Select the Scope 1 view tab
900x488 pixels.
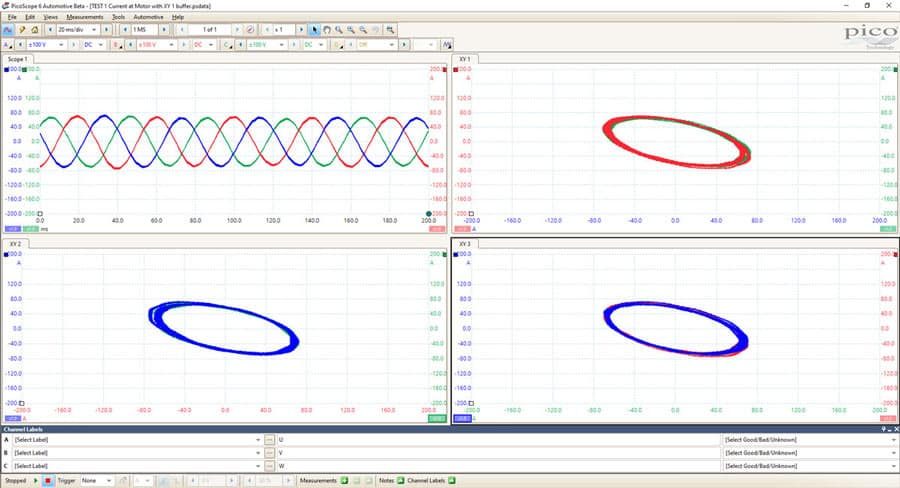pyautogui.click(x=17, y=59)
